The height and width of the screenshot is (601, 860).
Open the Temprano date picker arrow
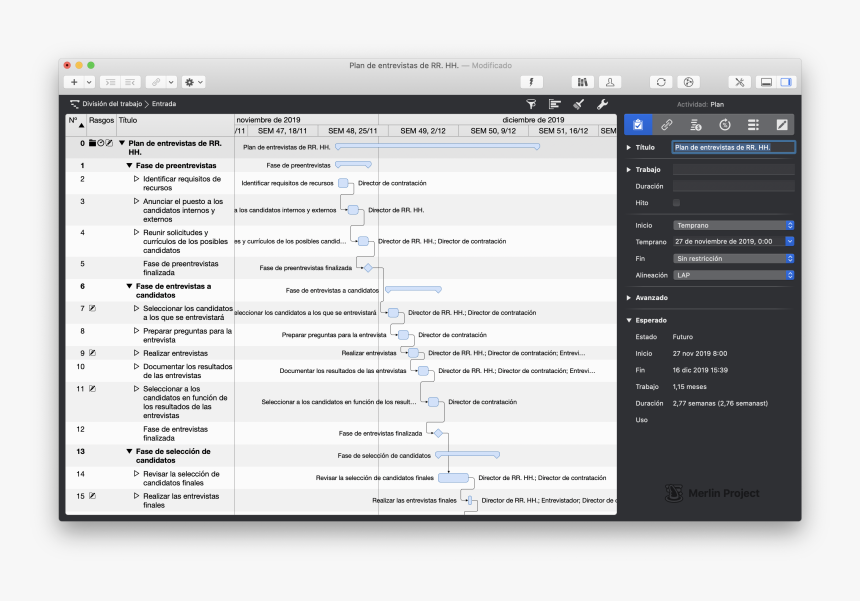[x=790, y=241]
